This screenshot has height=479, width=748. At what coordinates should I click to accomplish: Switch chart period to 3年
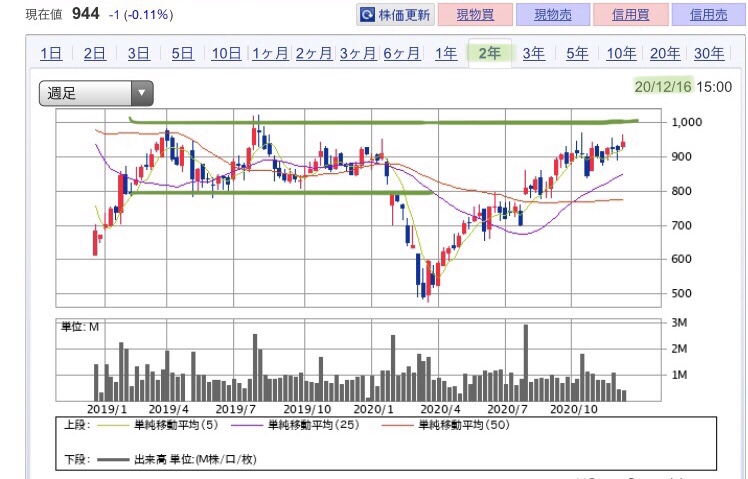(x=534, y=53)
